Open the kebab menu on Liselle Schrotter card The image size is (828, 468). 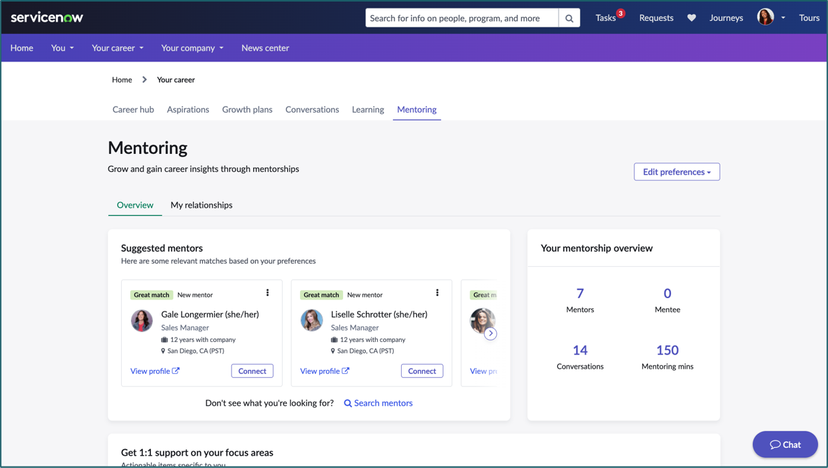click(437, 293)
